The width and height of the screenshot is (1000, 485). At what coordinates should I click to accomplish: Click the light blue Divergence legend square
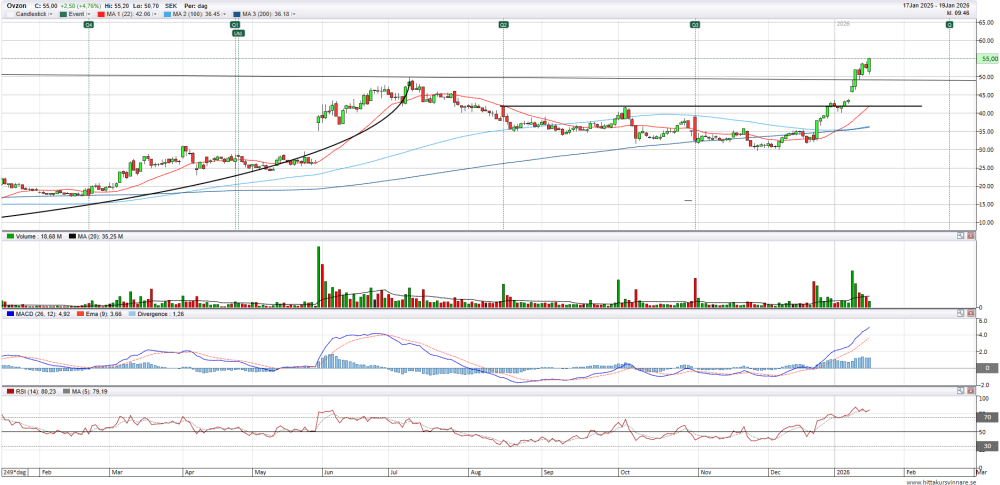[x=133, y=314]
